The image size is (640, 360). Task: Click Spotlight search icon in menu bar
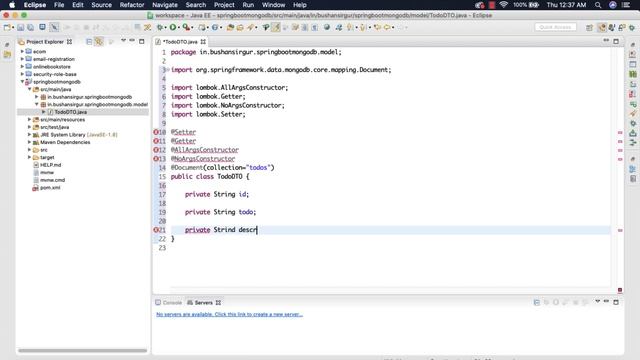tap(598, 5)
